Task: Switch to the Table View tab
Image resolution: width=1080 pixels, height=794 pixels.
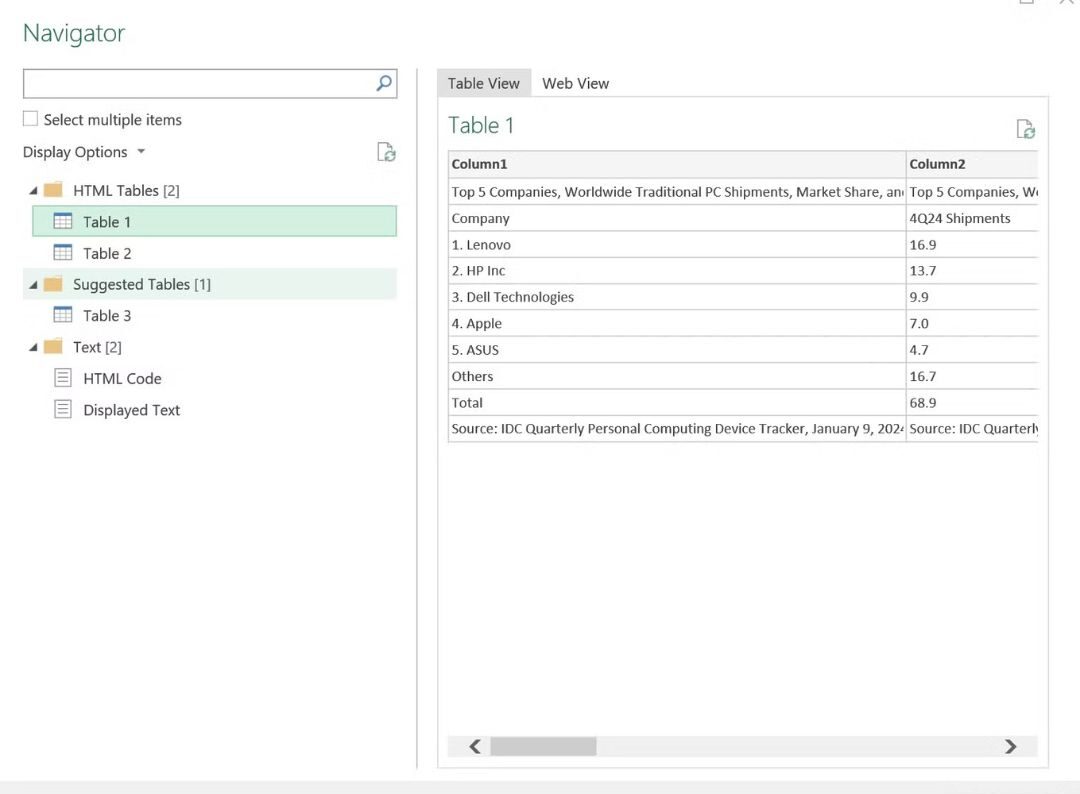Action: (483, 84)
